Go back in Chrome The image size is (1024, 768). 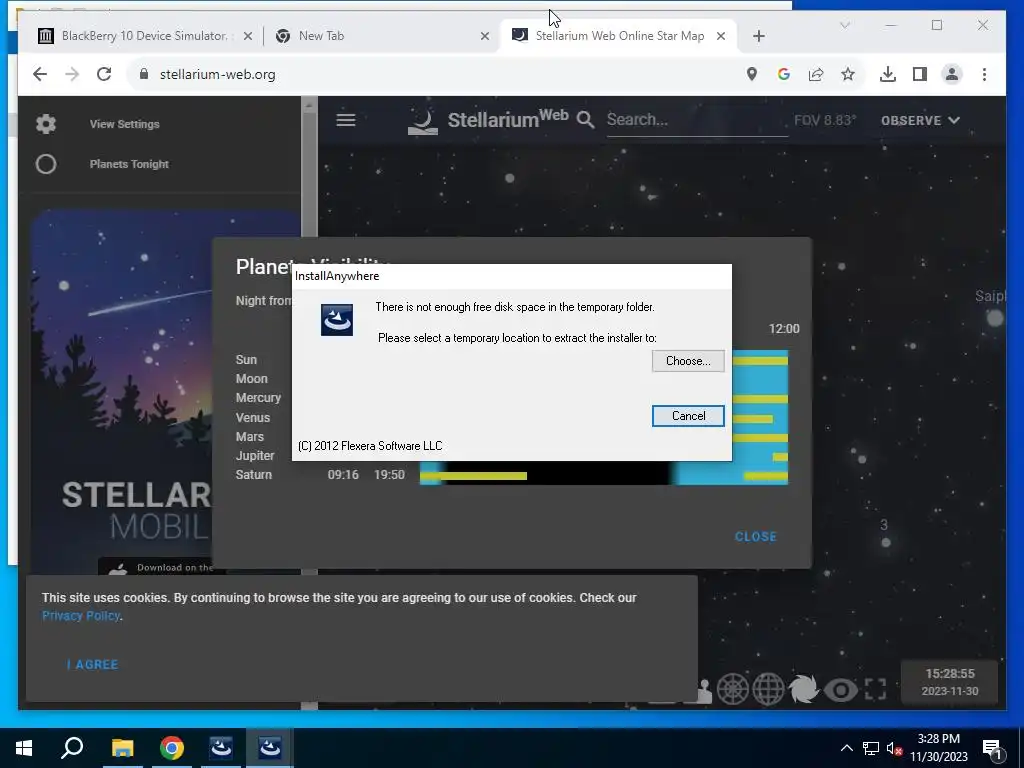click(x=40, y=74)
